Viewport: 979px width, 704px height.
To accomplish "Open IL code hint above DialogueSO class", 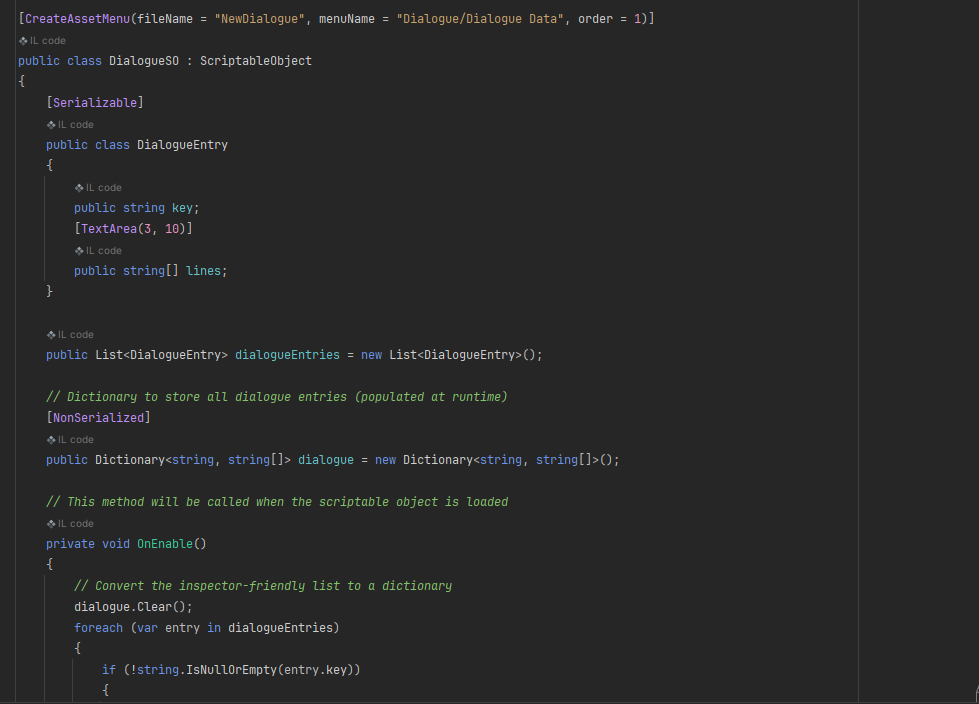I will pos(42,41).
